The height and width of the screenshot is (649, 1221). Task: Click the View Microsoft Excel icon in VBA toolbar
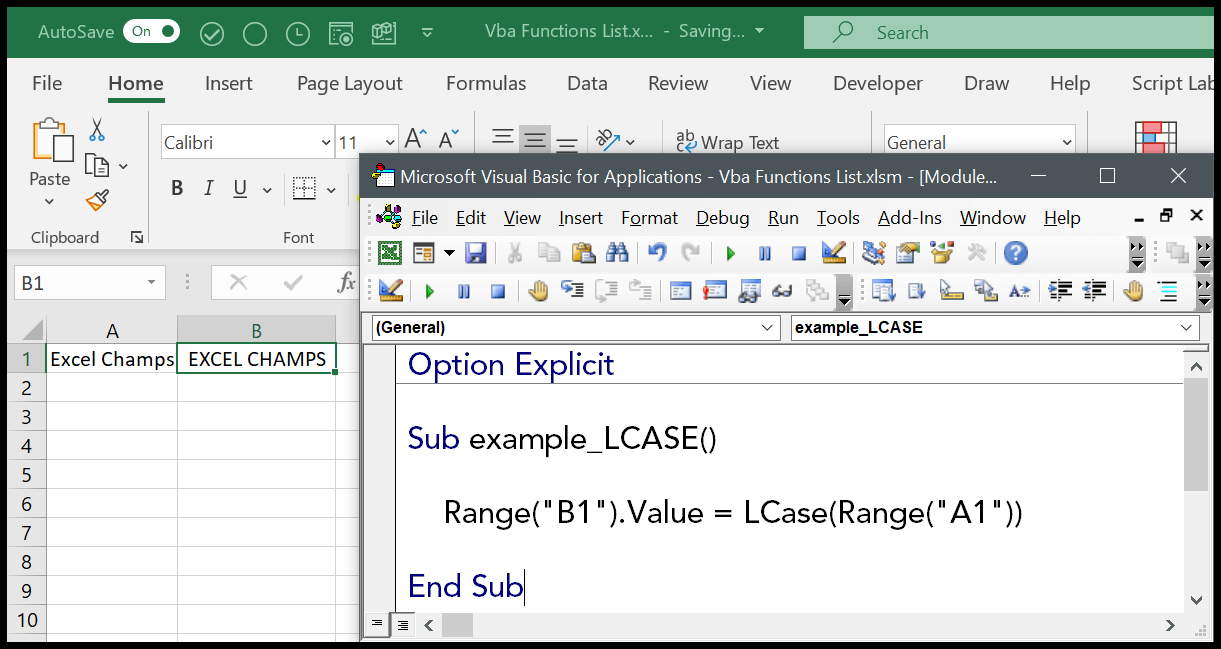point(389,253)
